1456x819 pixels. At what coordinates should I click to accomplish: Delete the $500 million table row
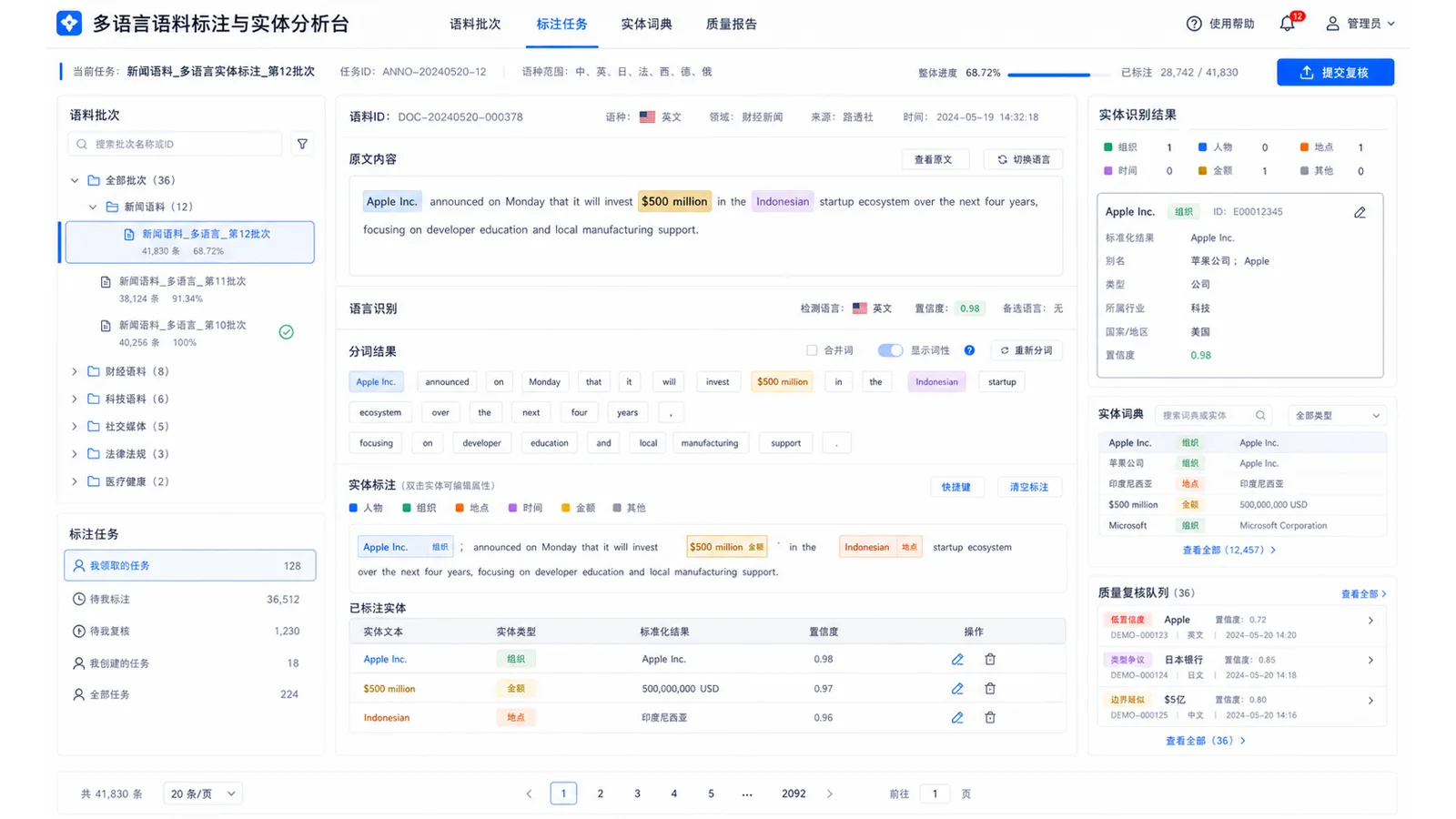point(990,689)
